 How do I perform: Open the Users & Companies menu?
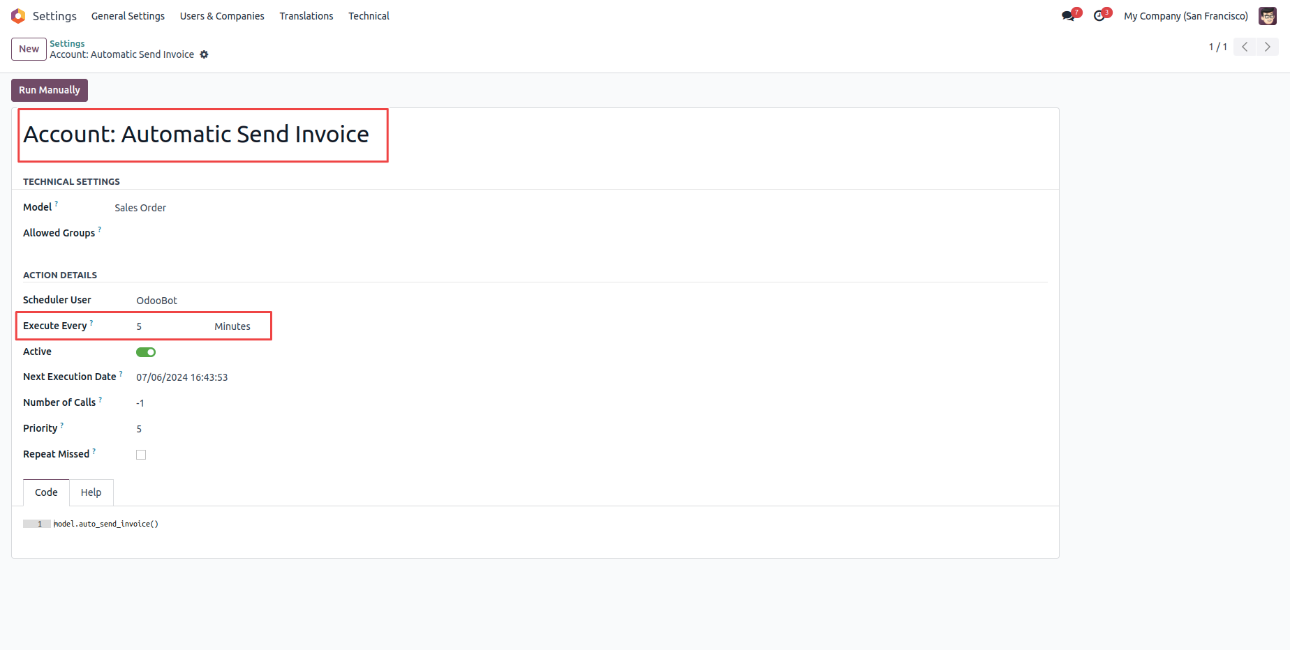point(222,16)
